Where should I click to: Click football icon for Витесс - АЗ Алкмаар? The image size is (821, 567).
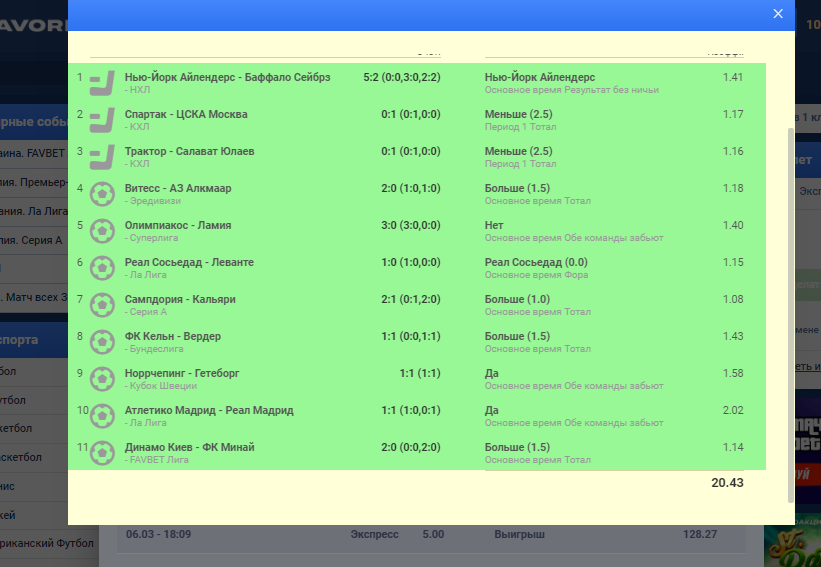point(102,194)
